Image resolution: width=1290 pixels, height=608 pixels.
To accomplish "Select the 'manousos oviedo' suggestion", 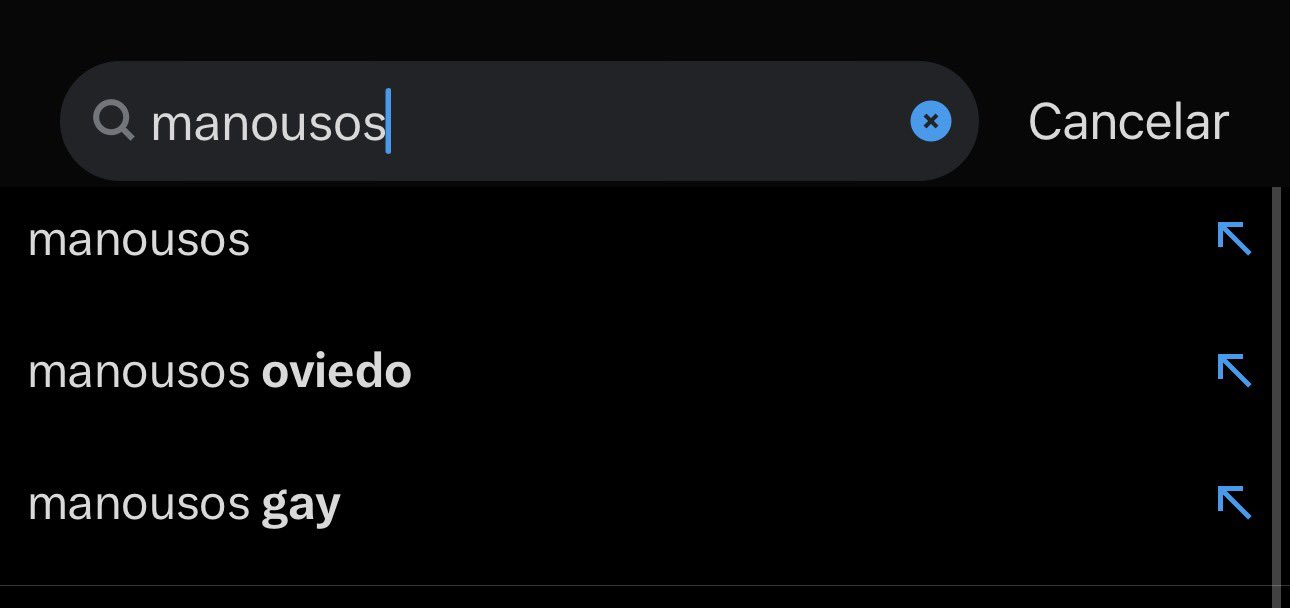I will [220, 373].
